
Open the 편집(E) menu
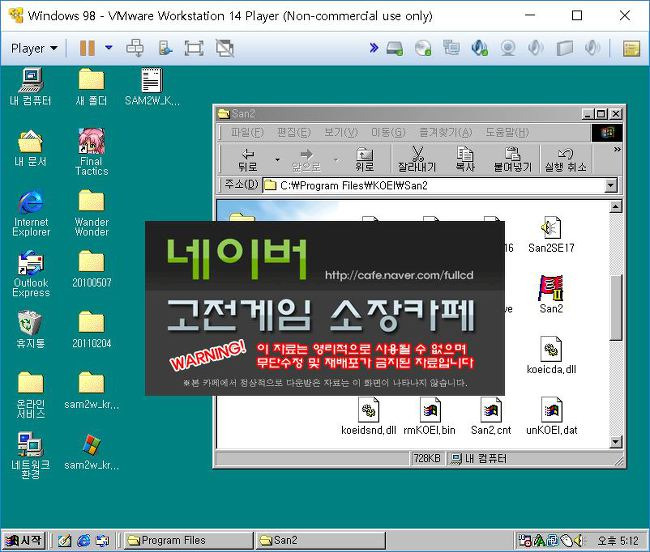coord(293,133)
